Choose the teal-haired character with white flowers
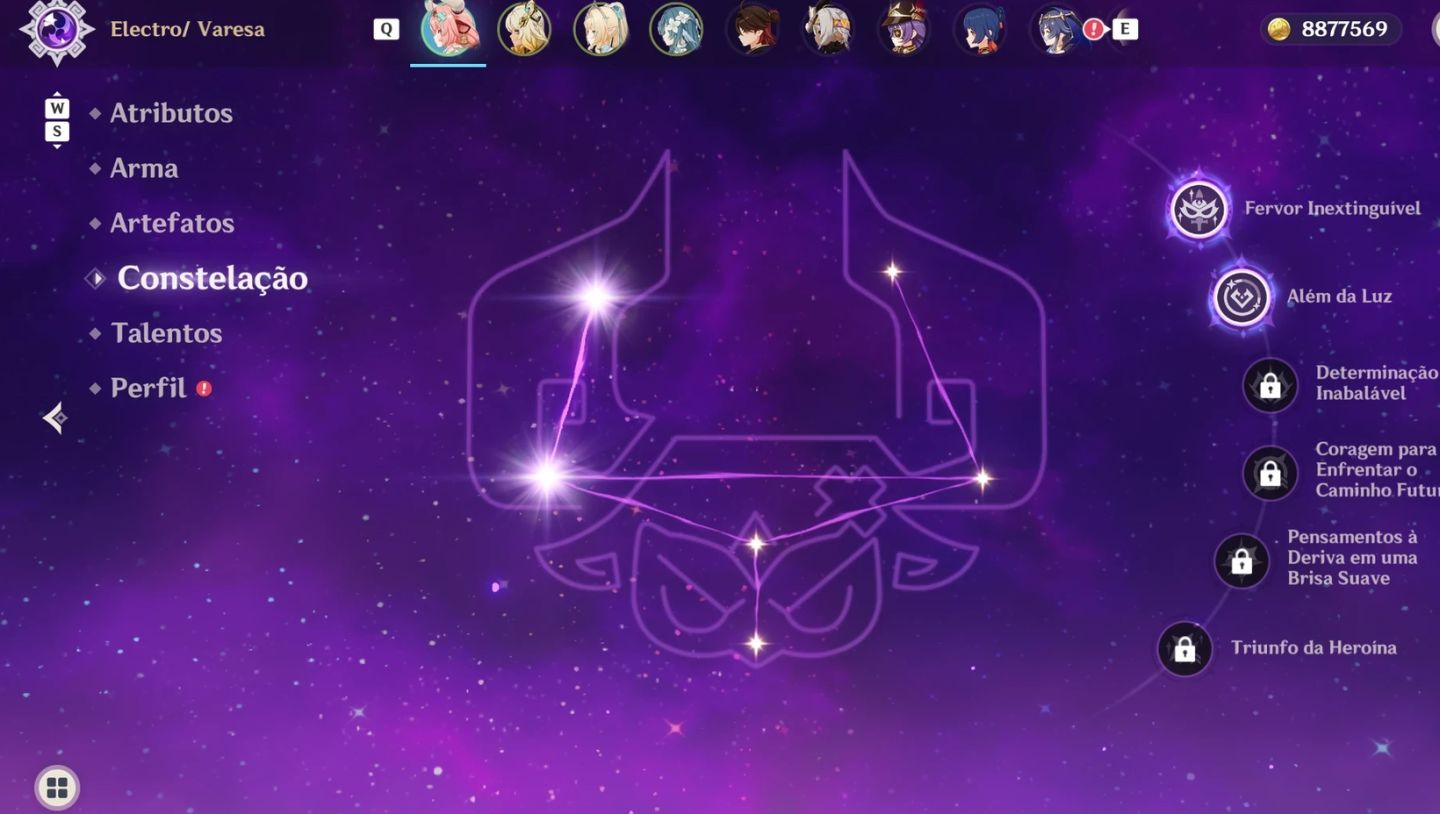Image resolution: width=1440 pixels, height=814 pixels. pyautogui.click(x=676, y=29)
